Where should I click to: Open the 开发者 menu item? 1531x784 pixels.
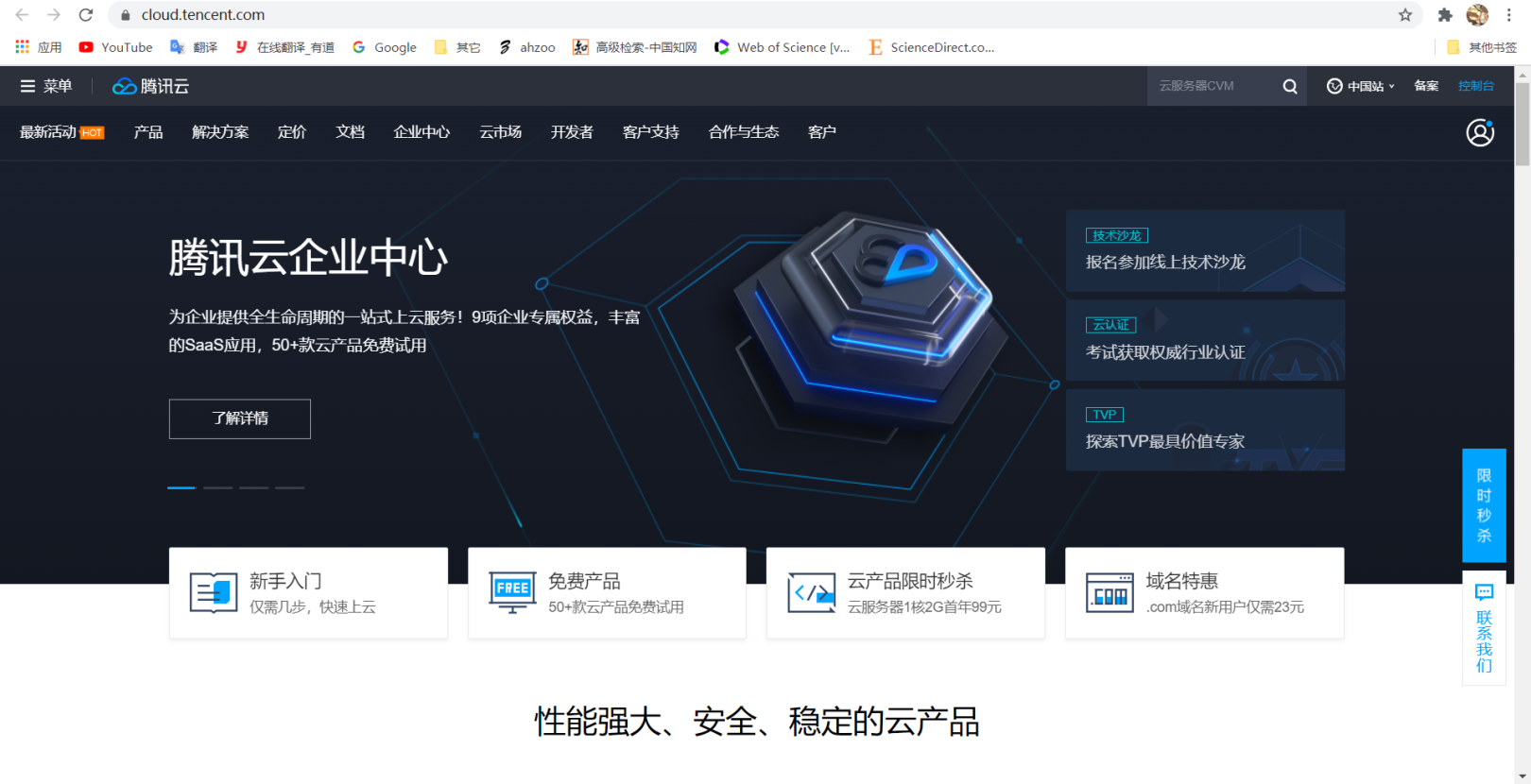pos(572,132)
